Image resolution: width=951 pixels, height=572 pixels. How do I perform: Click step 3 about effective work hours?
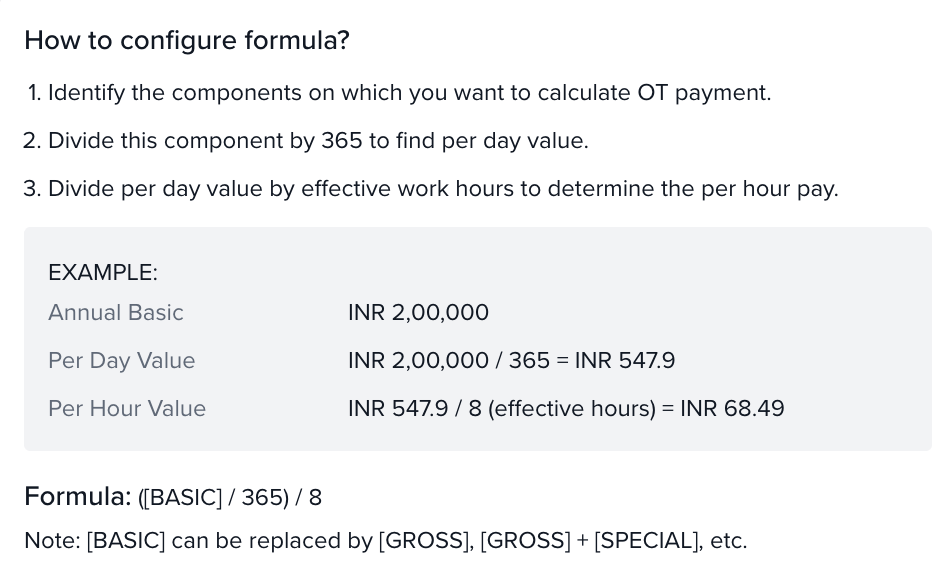(430, 189)
